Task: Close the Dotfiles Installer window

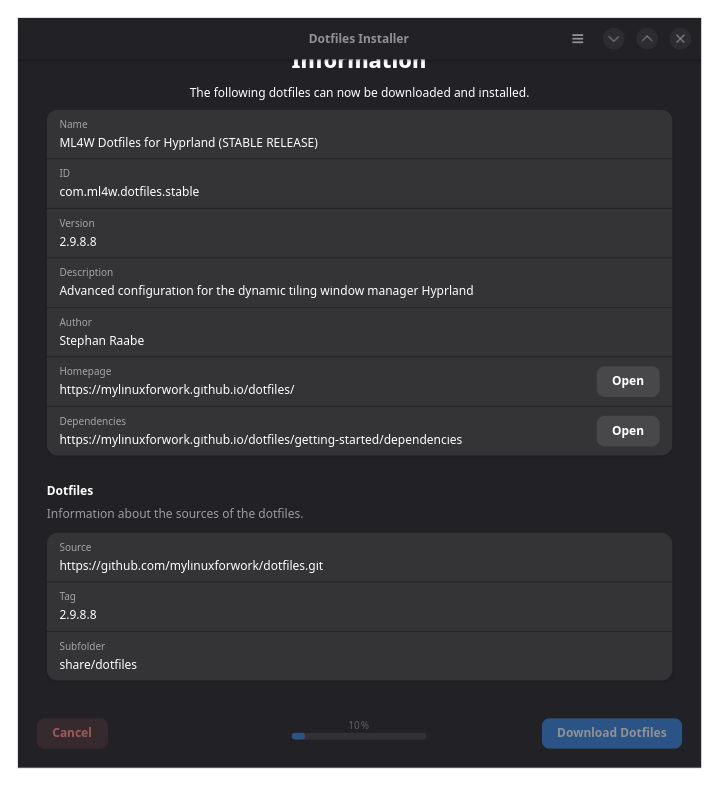Action: pos(680,39)
